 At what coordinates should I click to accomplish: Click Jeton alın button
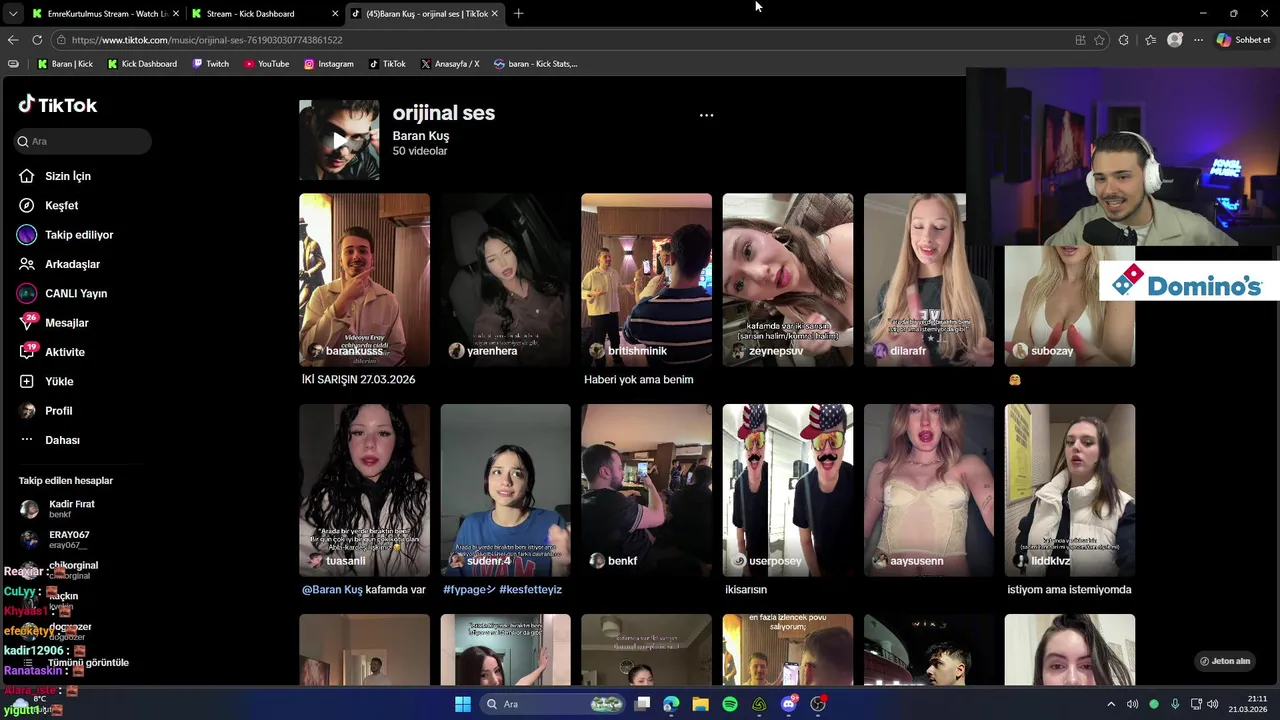click(x=1225, y=661)
